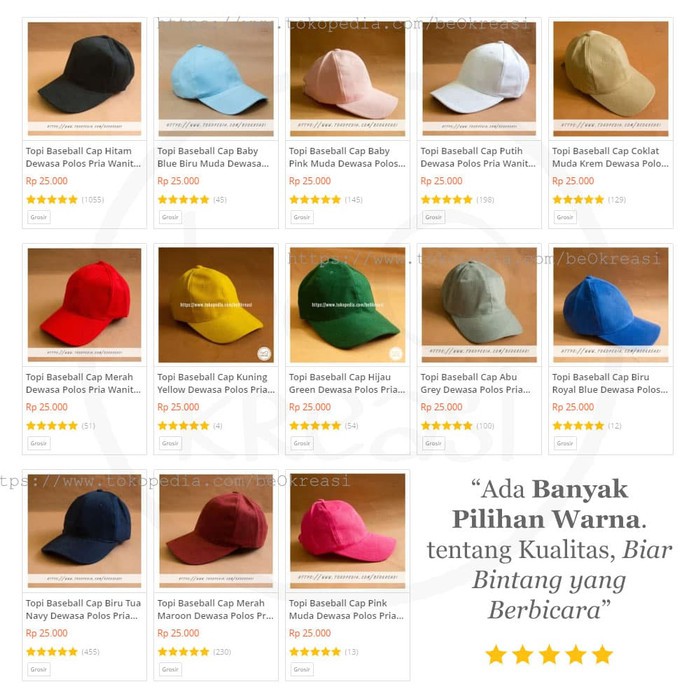Viewport: 700px width, 700px height.
Task: Open Topi Baseball Cap Merah Dewasa title
Action: 83,383
